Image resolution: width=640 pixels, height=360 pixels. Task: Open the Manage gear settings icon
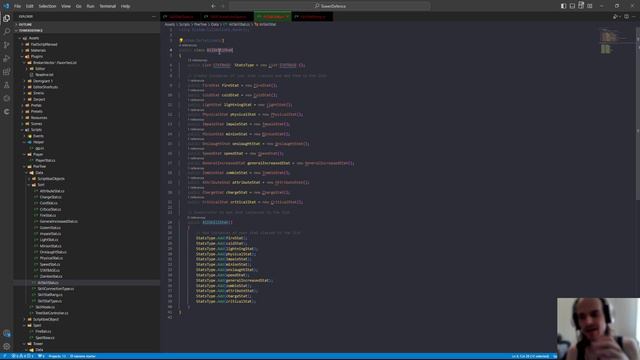(7, 347)
